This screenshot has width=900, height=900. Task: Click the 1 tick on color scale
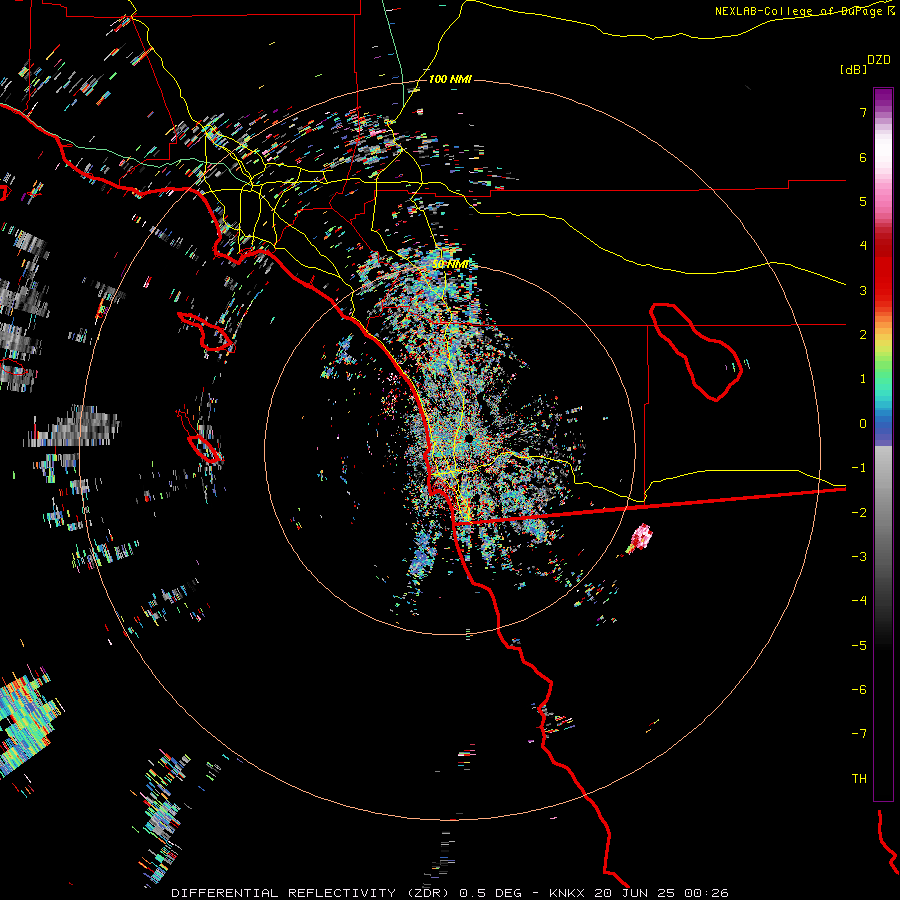863,379
